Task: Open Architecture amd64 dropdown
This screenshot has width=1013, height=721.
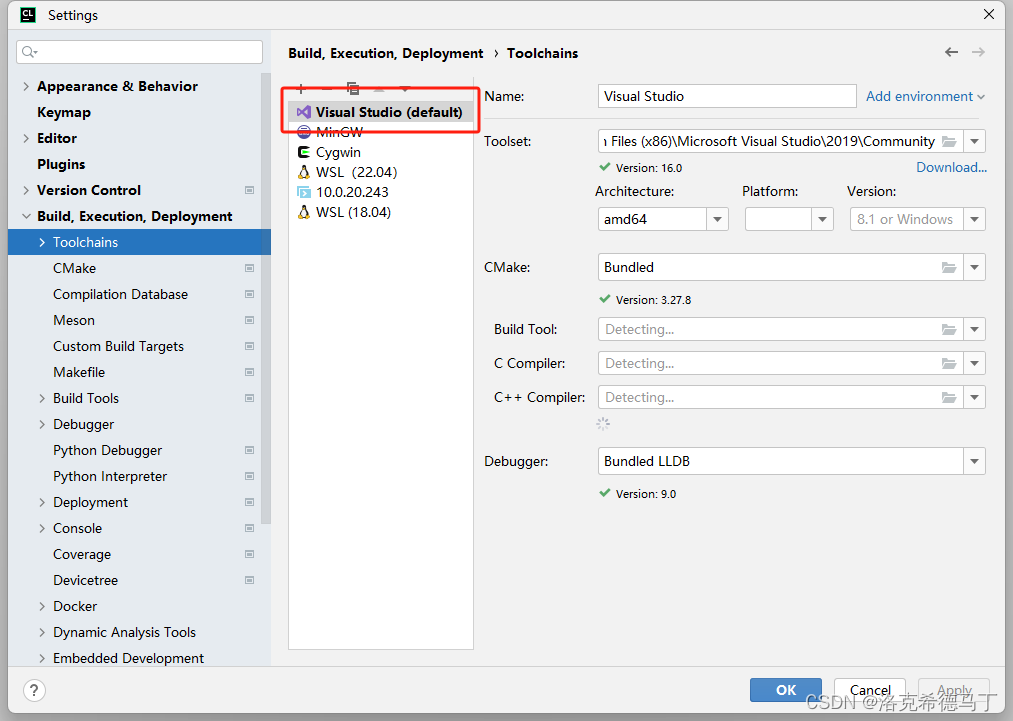Action: click(717, 220)
